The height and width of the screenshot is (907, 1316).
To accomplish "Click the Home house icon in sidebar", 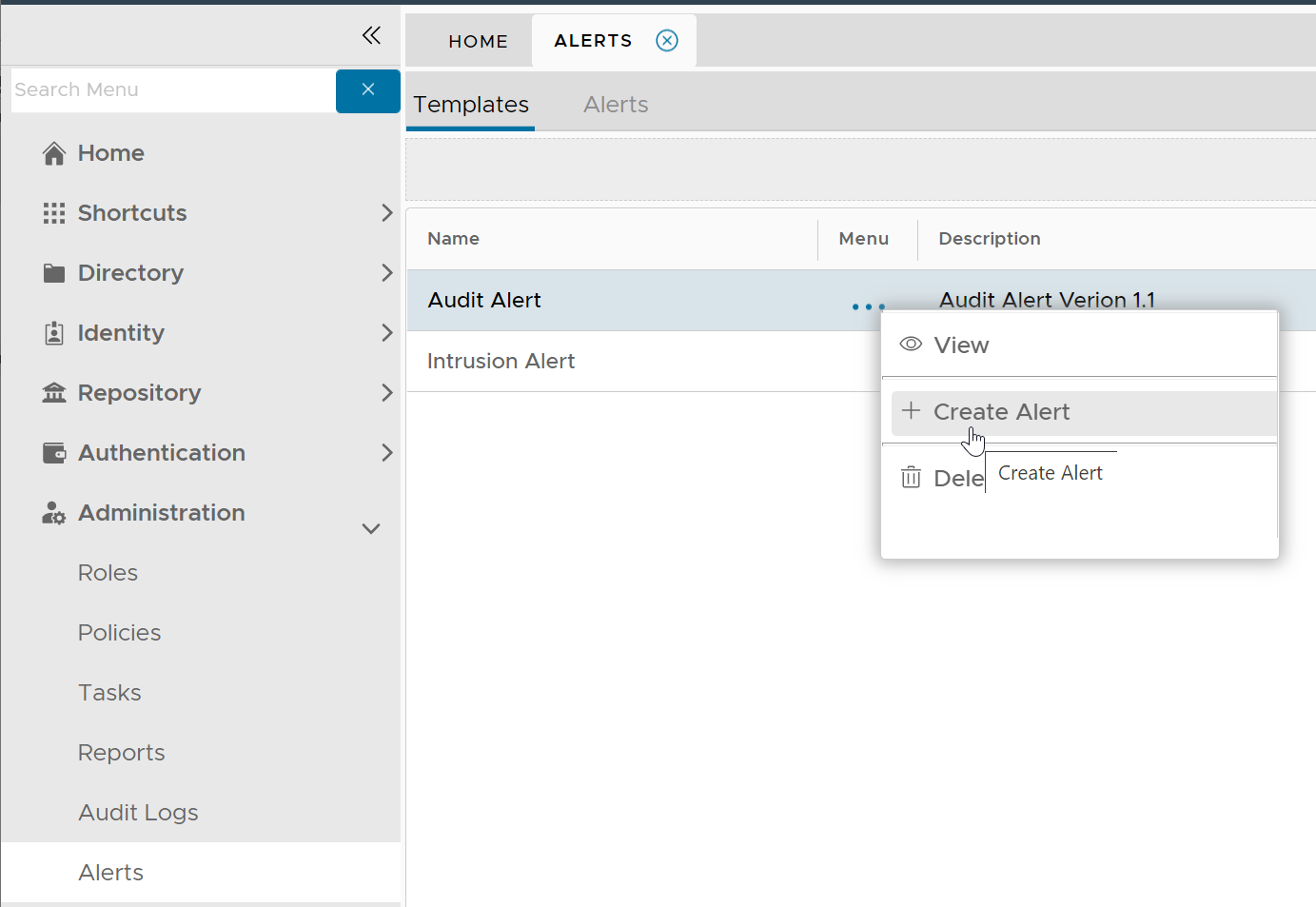I will tap(54, 153).
